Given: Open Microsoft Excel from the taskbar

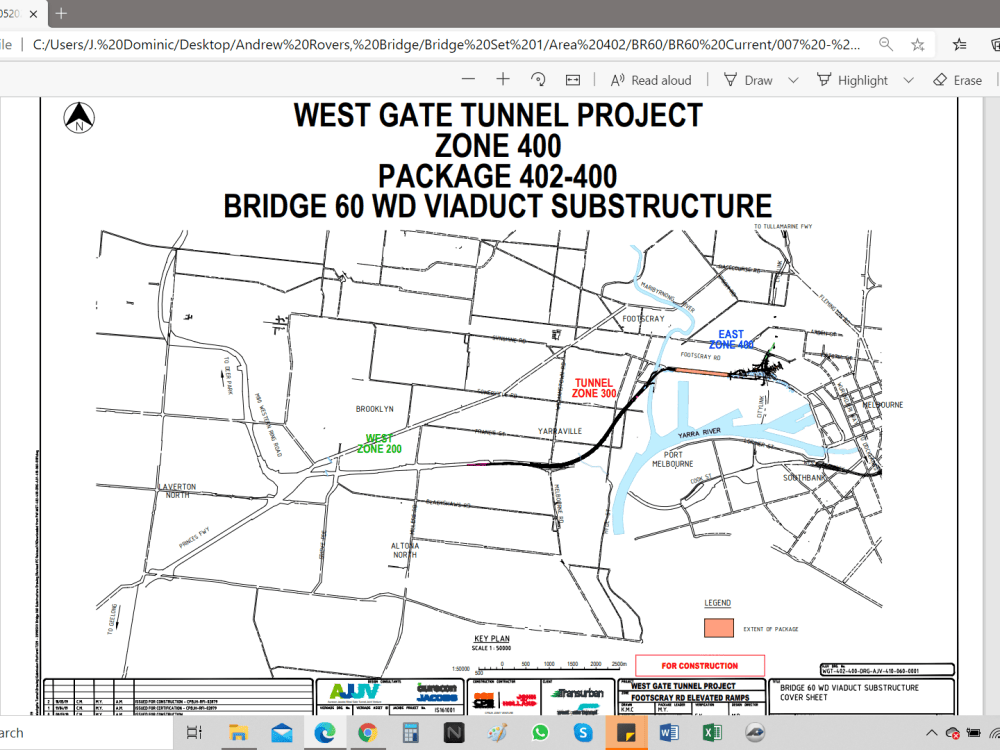Looking at the screenshot, I should pyautogui.click(x=712, y=733).
